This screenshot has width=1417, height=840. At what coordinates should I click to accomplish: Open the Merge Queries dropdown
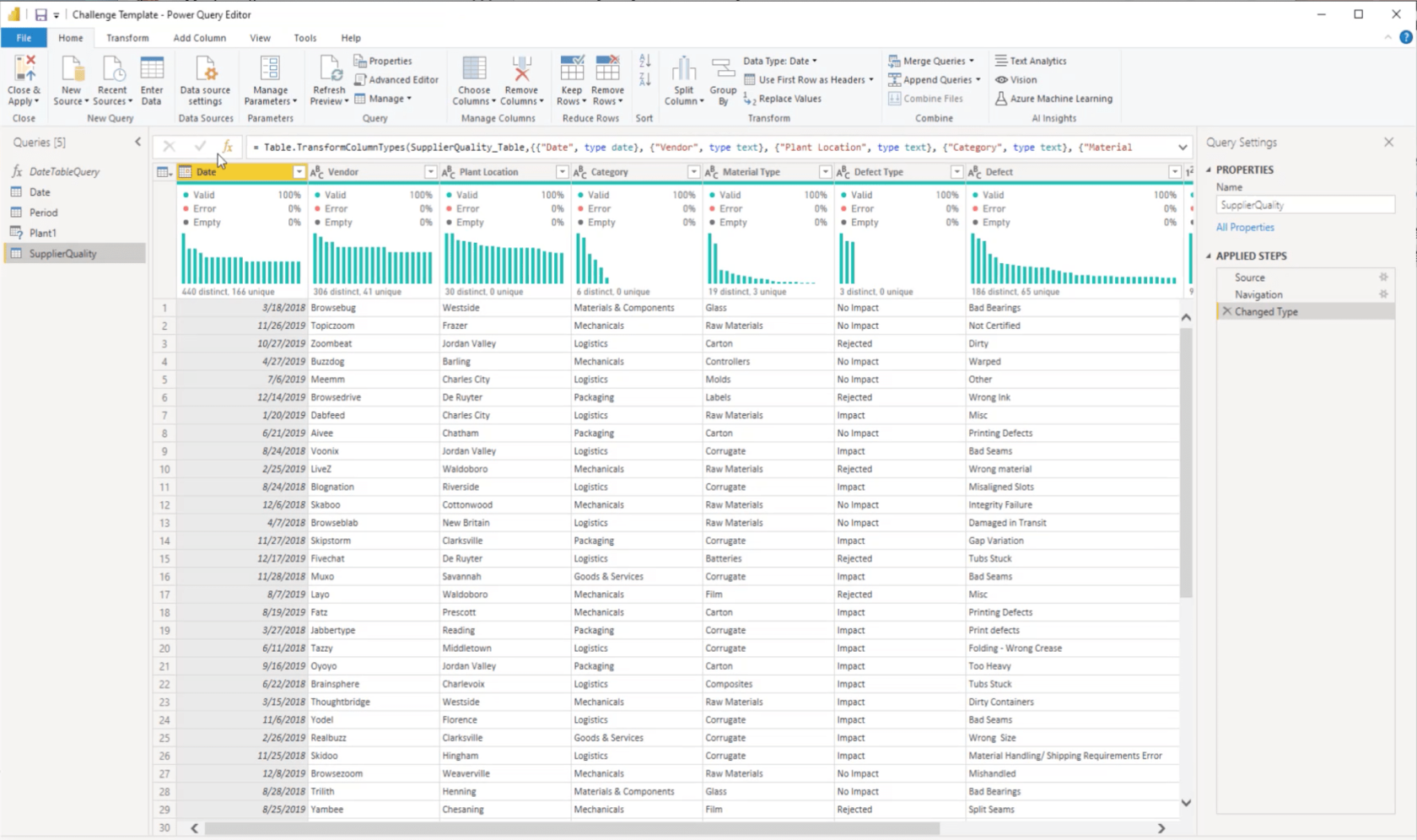[931, 61]
